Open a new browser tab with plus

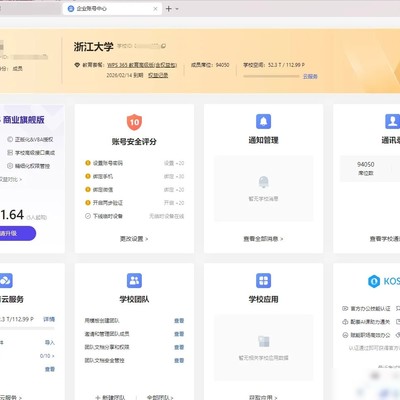point(169,9)
